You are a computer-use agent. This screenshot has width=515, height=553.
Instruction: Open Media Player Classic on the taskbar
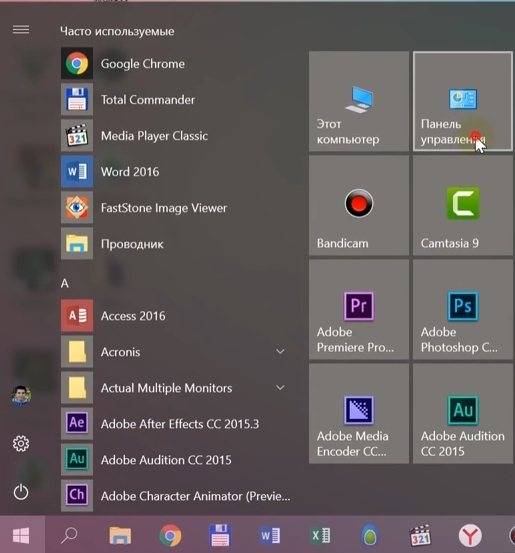click(420, 535)
